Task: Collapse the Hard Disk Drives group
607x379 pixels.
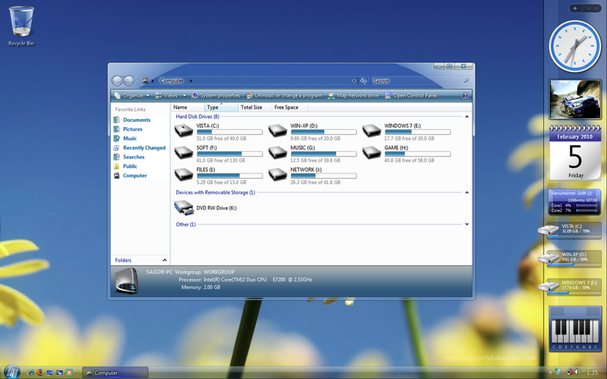Action: click(x=467, y=116)
